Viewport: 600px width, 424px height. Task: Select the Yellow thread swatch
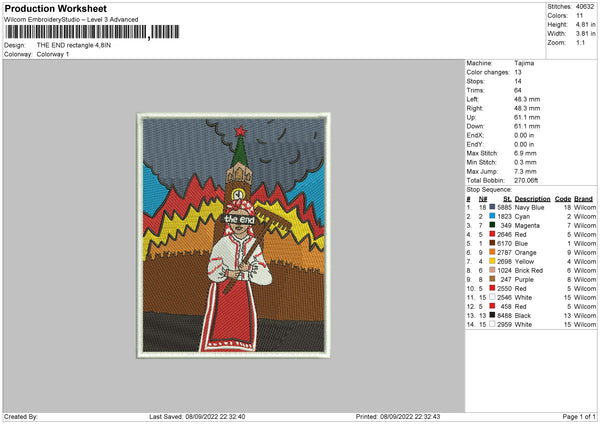pyautogui.click(x=492, y=261)
